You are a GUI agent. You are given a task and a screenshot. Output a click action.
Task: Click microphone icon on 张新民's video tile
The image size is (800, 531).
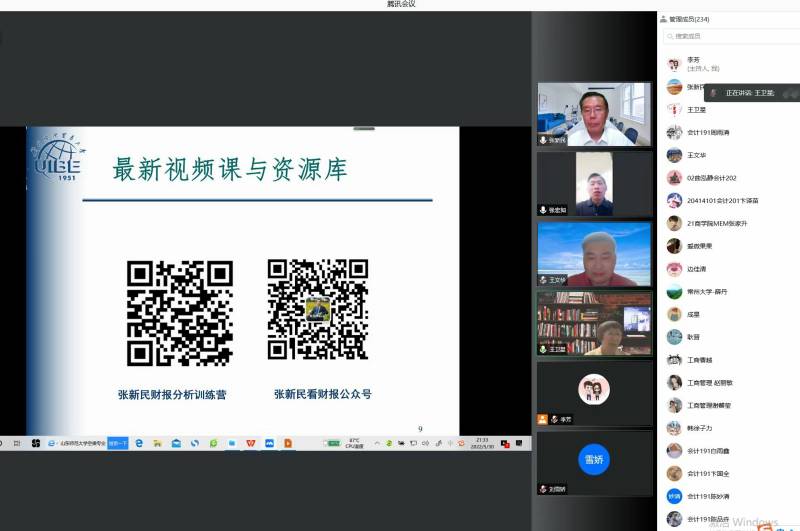[x=543, y=140]
